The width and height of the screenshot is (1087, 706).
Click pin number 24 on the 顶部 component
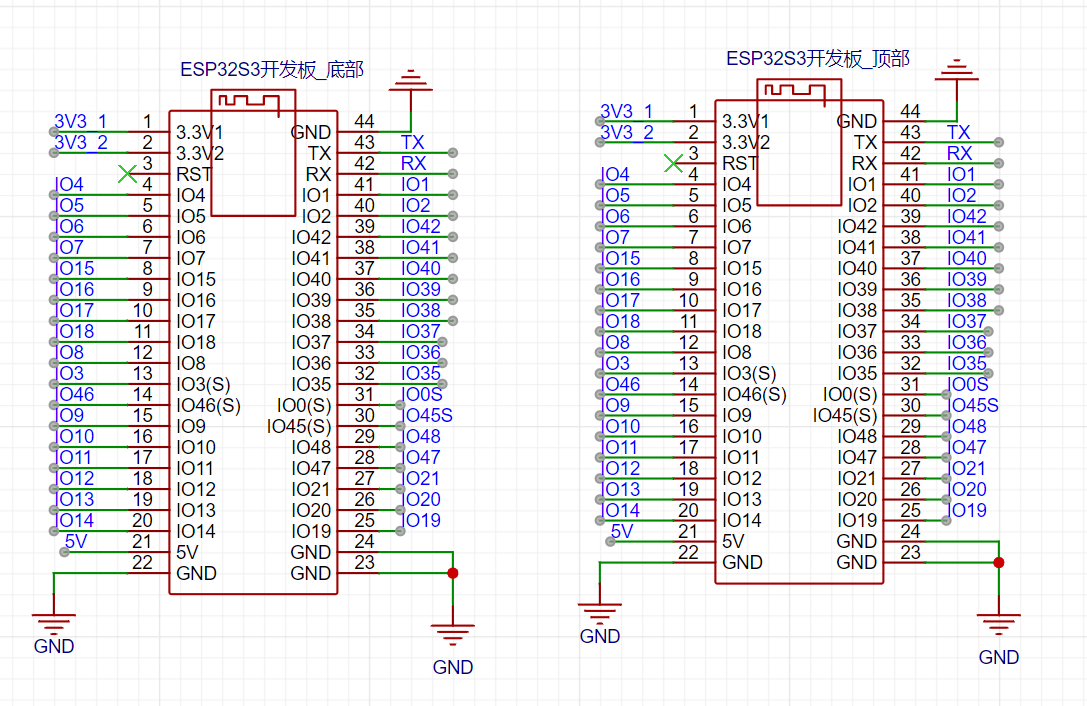(910, 531)
